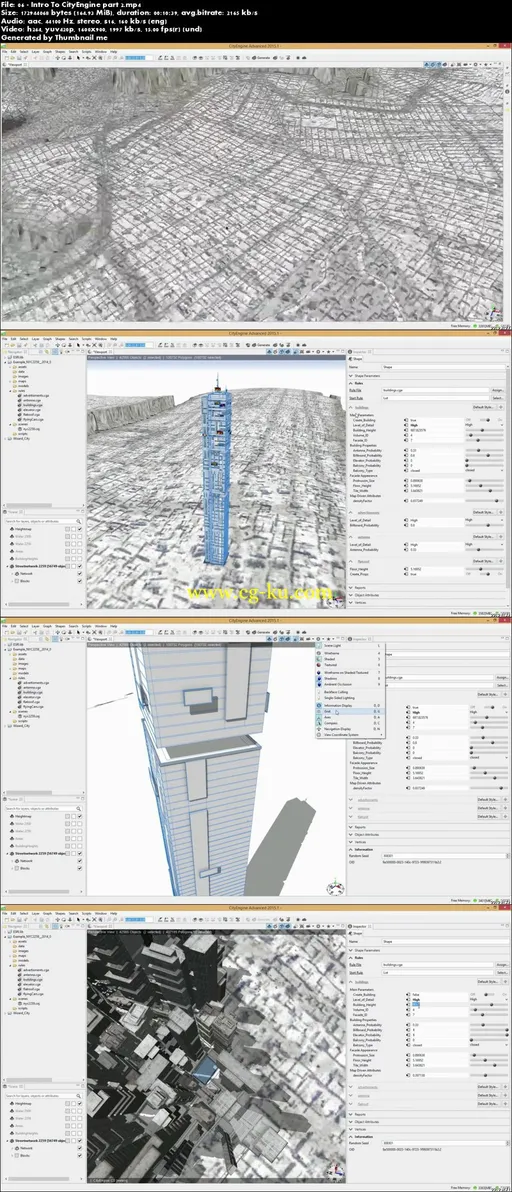Viewport: 512px width, 1192px height.
Task: Open Help menu in the terrain-only frame
Action: [x=113, y=52]
